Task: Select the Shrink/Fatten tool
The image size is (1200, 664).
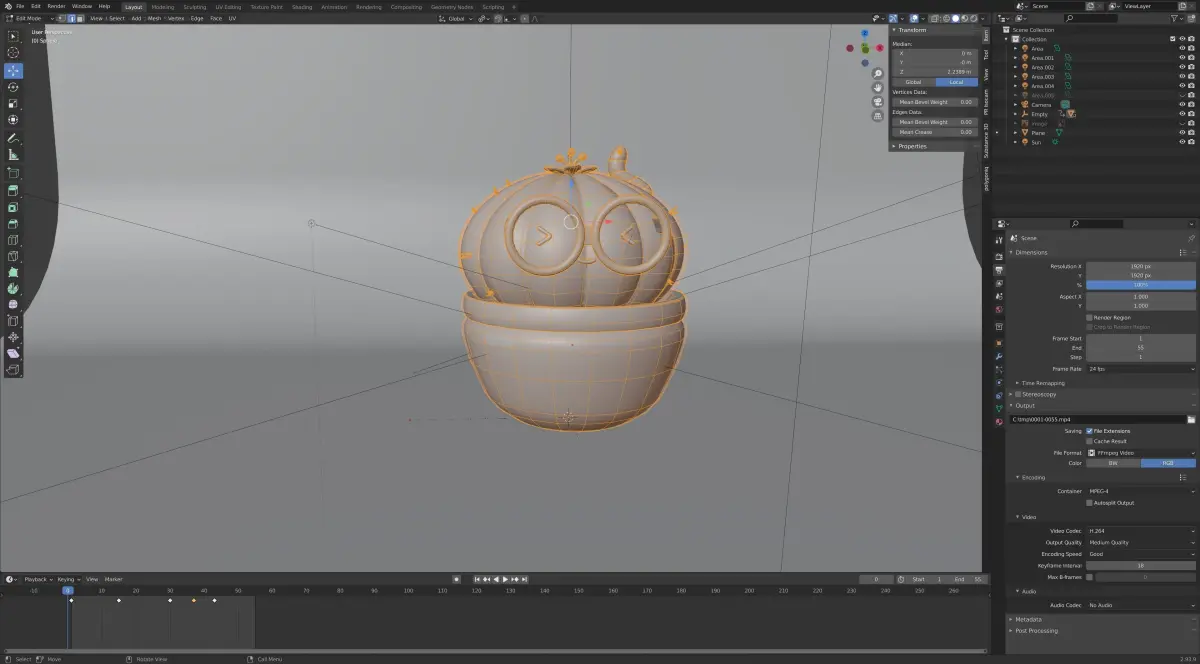Action: (13, 337)
